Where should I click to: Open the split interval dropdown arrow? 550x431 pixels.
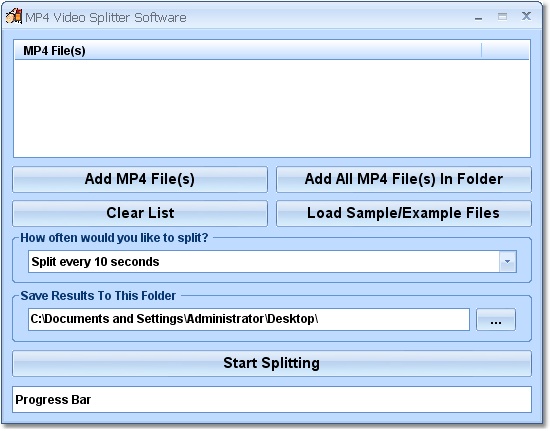click(x=508, y=262)
